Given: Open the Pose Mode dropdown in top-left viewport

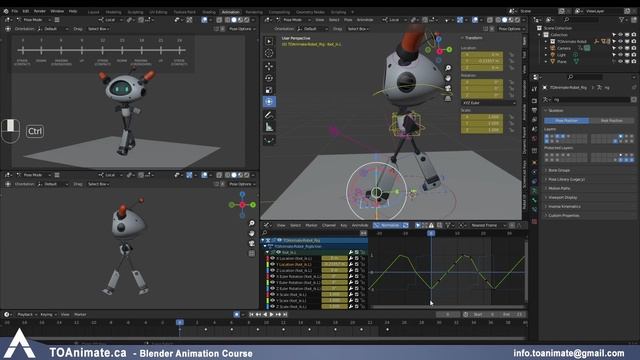Looking at the screenshot, I should (33, 20).
